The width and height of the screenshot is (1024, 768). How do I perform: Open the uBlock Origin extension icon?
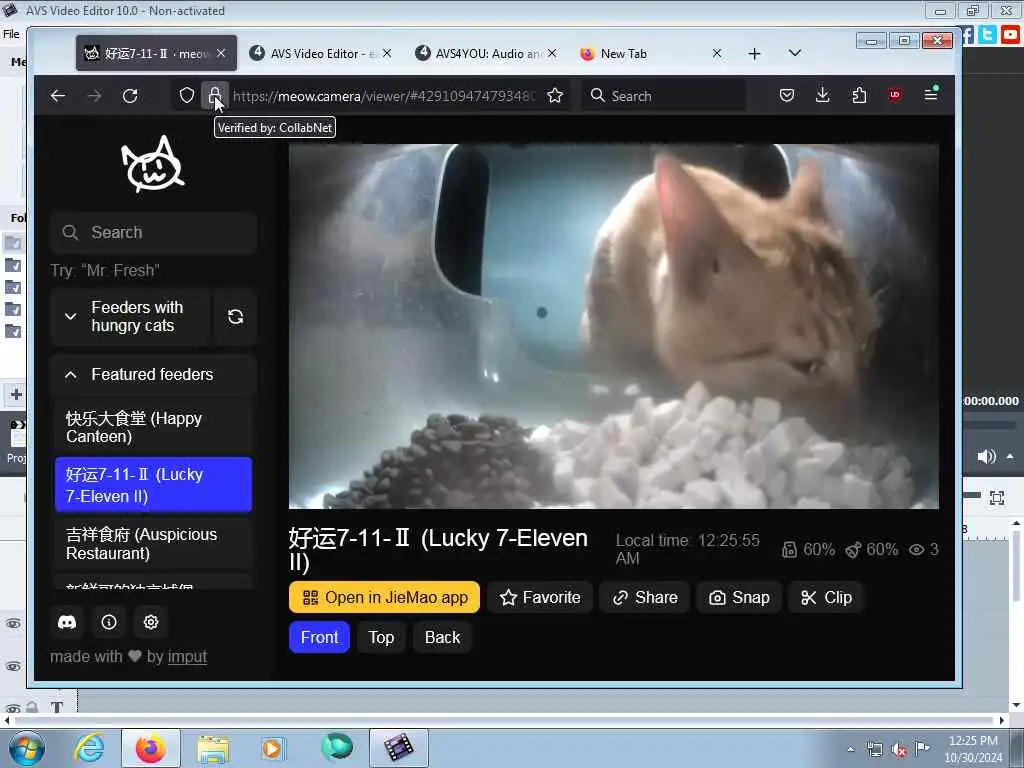tap(895, 95)
